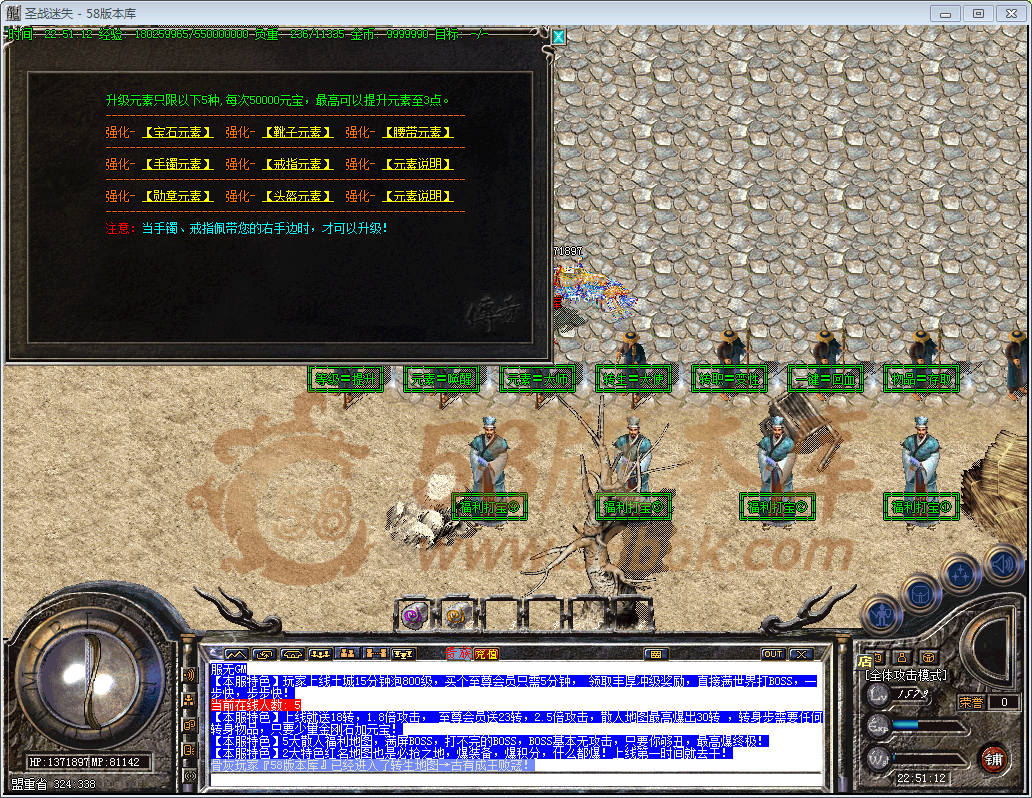Toggle the fourth chat side channel icon
Screen dimensions: 1032x798
(190, 750)
